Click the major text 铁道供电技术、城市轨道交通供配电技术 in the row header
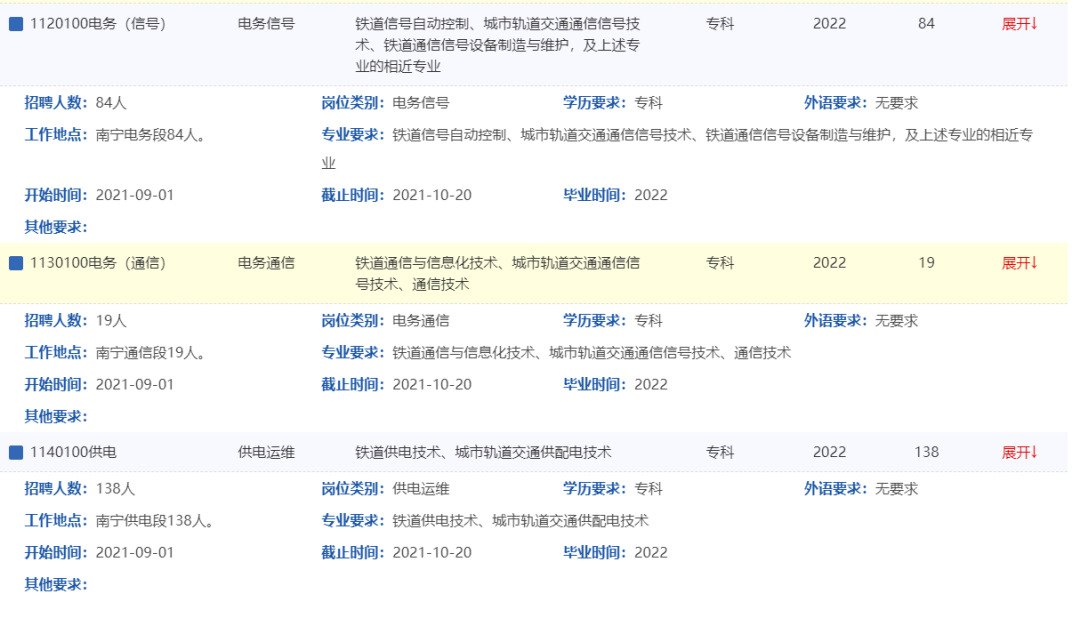 click(x=483, y=452)
